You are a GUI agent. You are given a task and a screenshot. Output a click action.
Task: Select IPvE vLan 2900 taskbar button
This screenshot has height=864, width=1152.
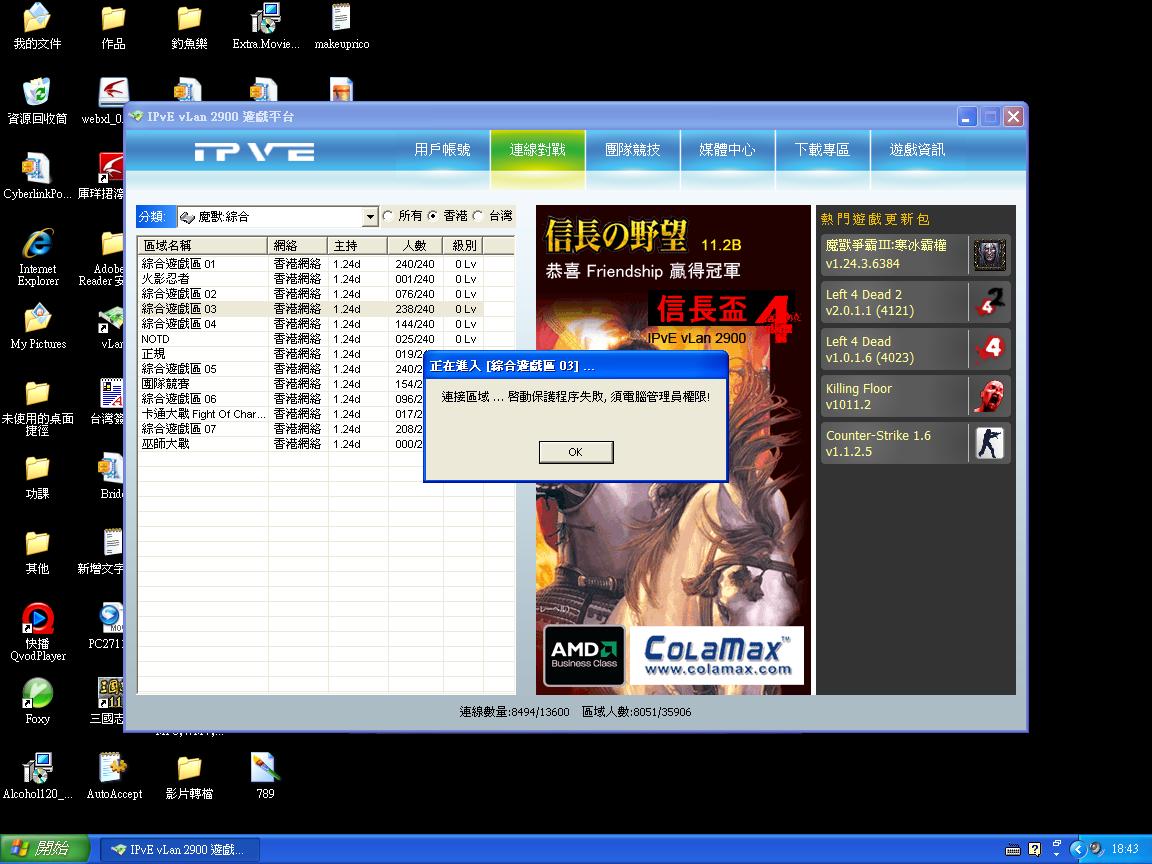(x=179, y=849)
